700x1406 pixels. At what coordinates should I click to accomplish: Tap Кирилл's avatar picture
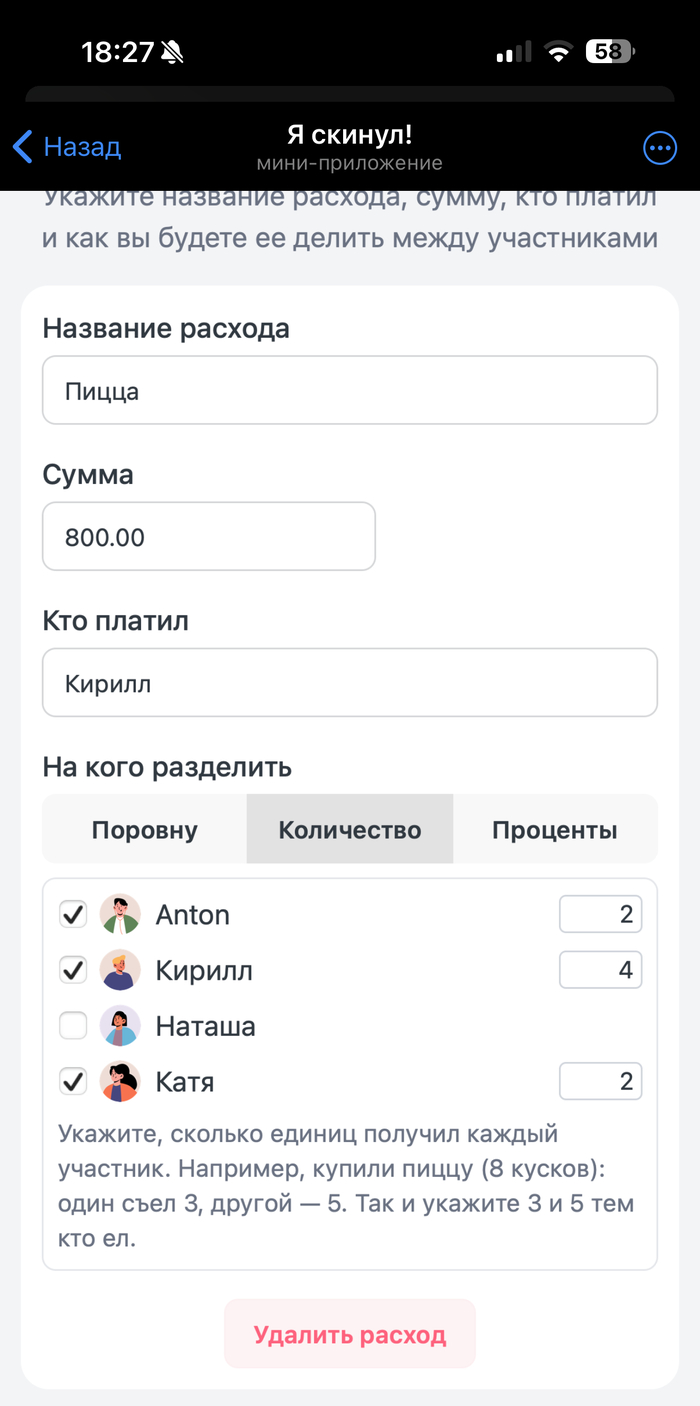pos(120,970)
